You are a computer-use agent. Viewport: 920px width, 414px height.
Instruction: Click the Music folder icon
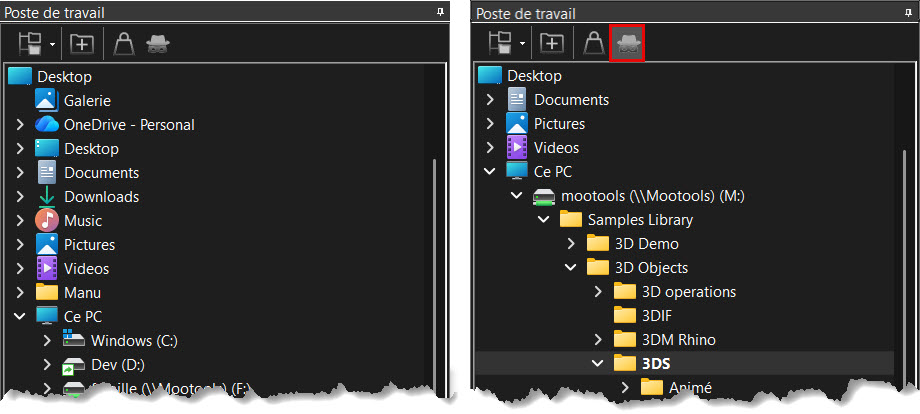coord(47,221)
